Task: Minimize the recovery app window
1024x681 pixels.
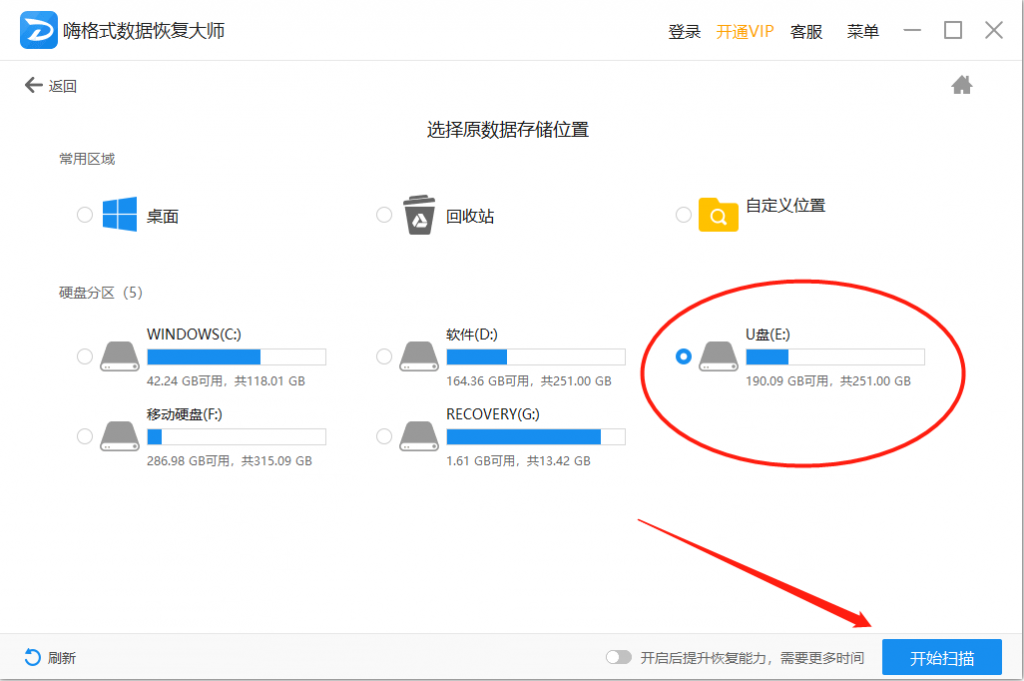Action: [x=912, y=30]
